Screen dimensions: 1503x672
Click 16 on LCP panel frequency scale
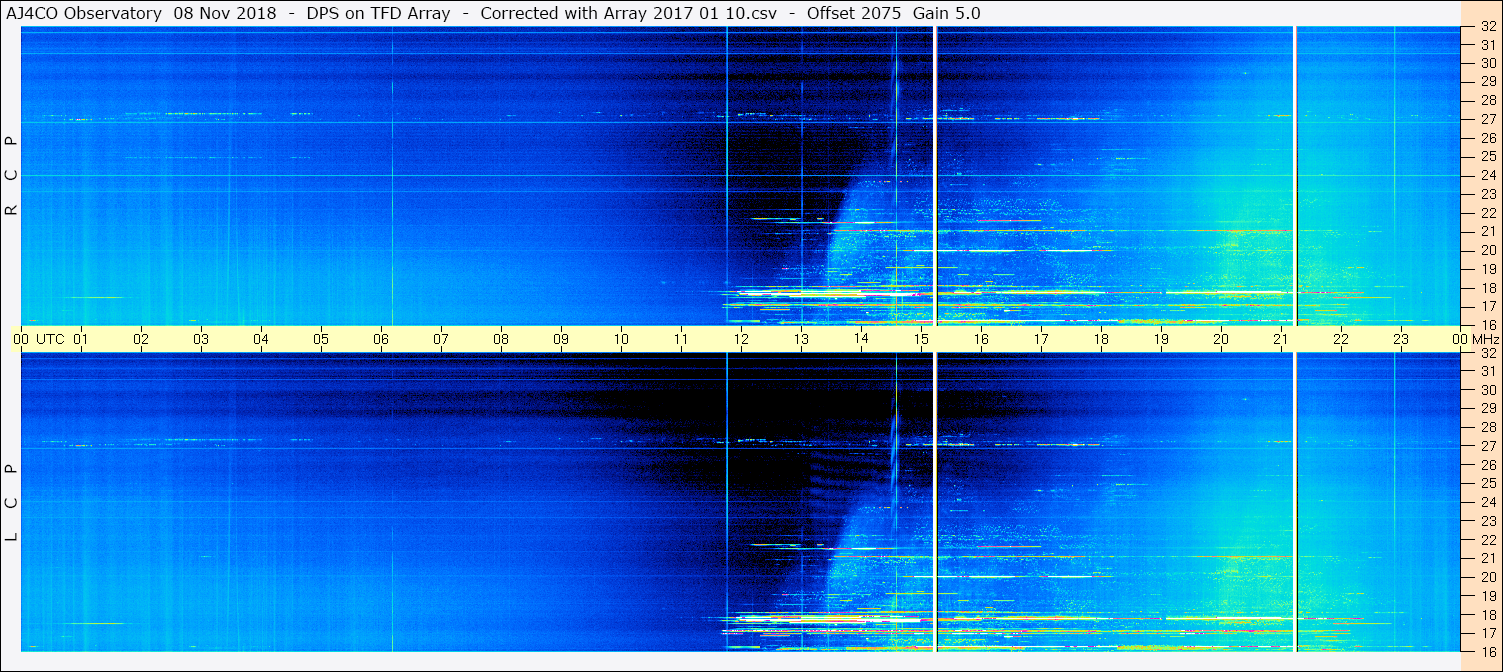pyautogui.click(x=1488, y=651)
